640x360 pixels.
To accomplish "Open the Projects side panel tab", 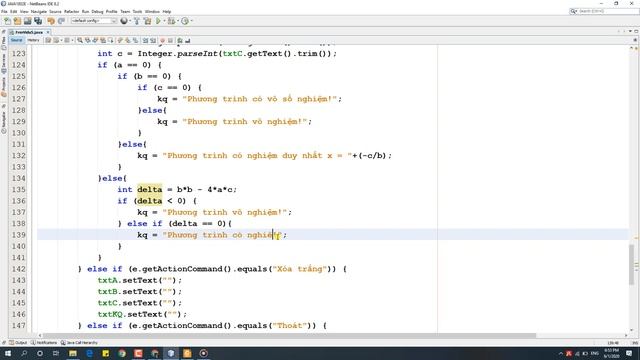I will 4,86.
